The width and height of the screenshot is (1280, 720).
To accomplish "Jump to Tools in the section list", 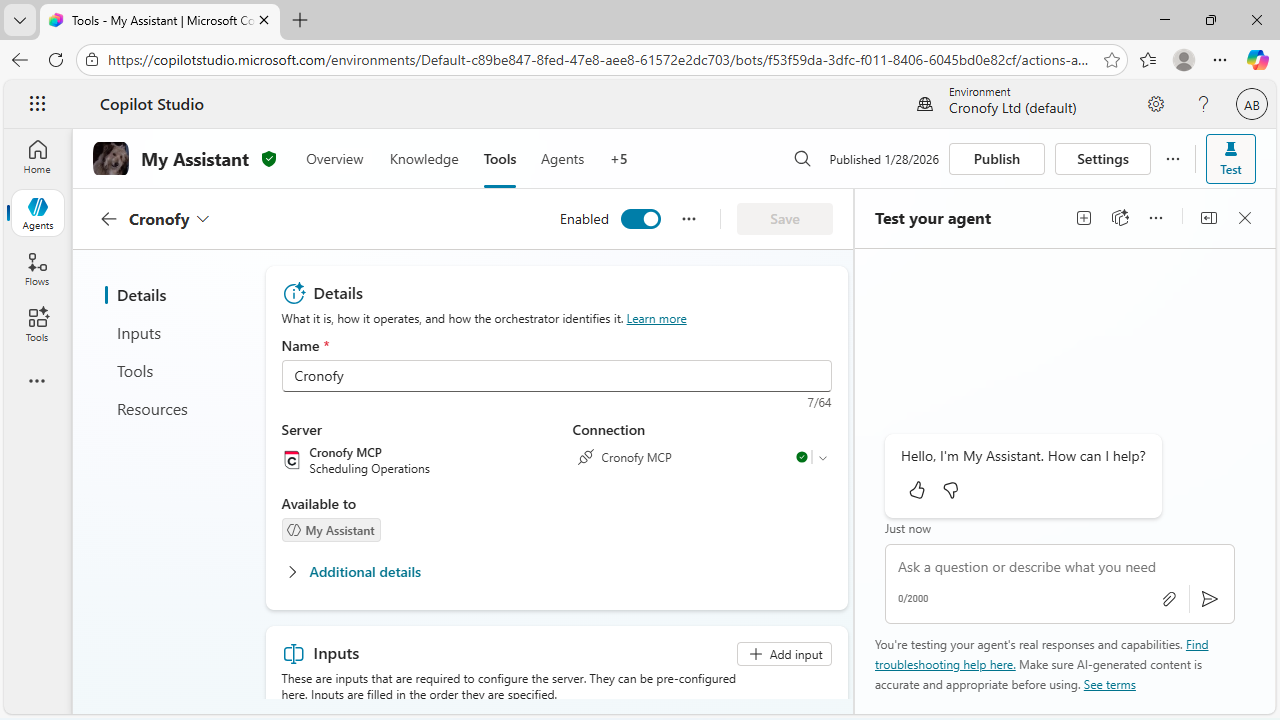I will [x=135, y=371].
